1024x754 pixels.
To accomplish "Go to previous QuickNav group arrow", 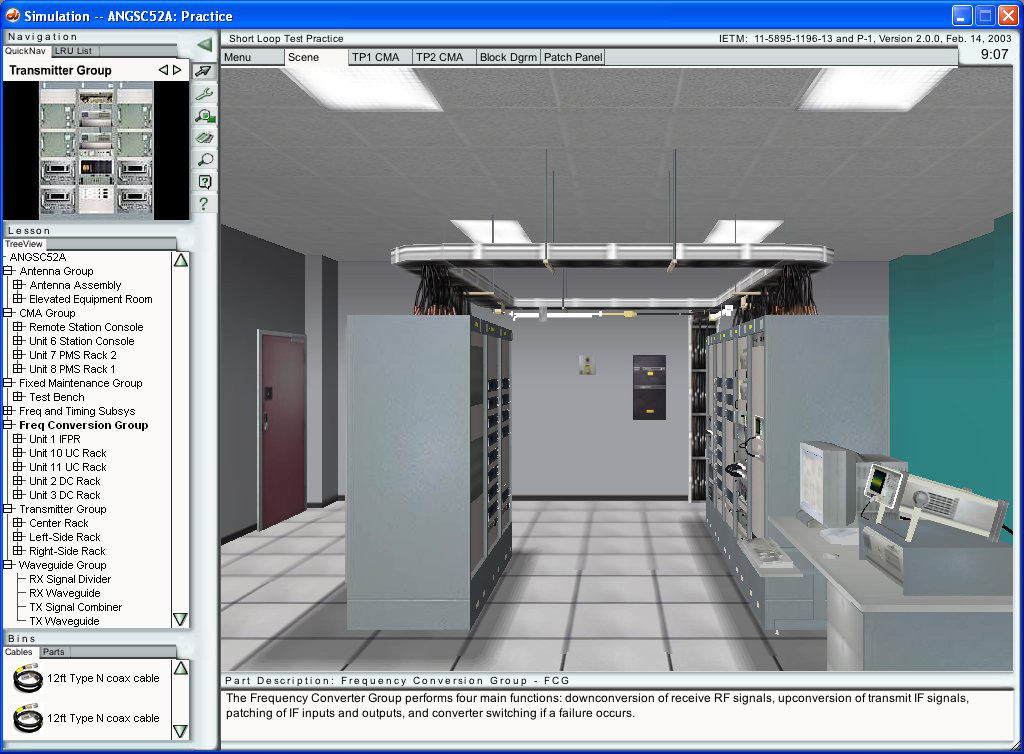I will click(x=164, y=70).
